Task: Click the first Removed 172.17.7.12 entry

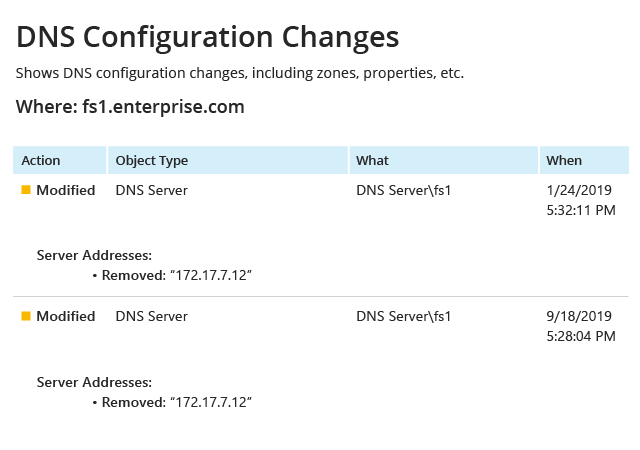Action: [x=172, y=275]
